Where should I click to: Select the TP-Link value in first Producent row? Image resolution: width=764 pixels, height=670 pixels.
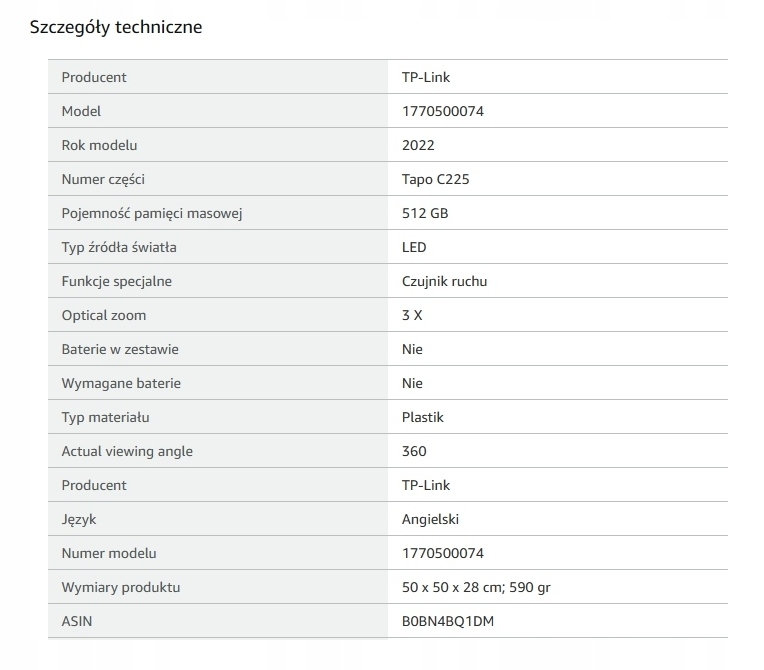pyautogui.click(x=426, y=77)
